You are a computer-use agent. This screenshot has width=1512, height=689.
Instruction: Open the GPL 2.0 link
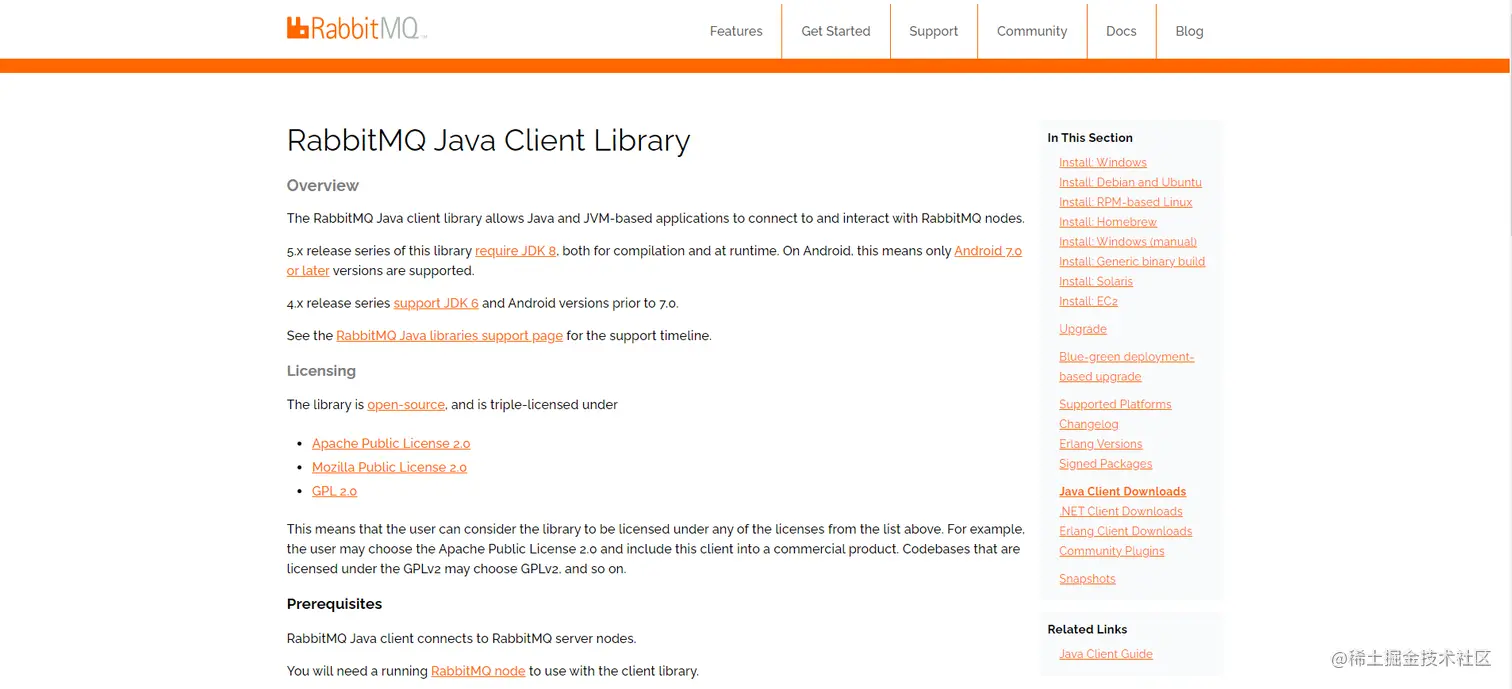[334, 491]
